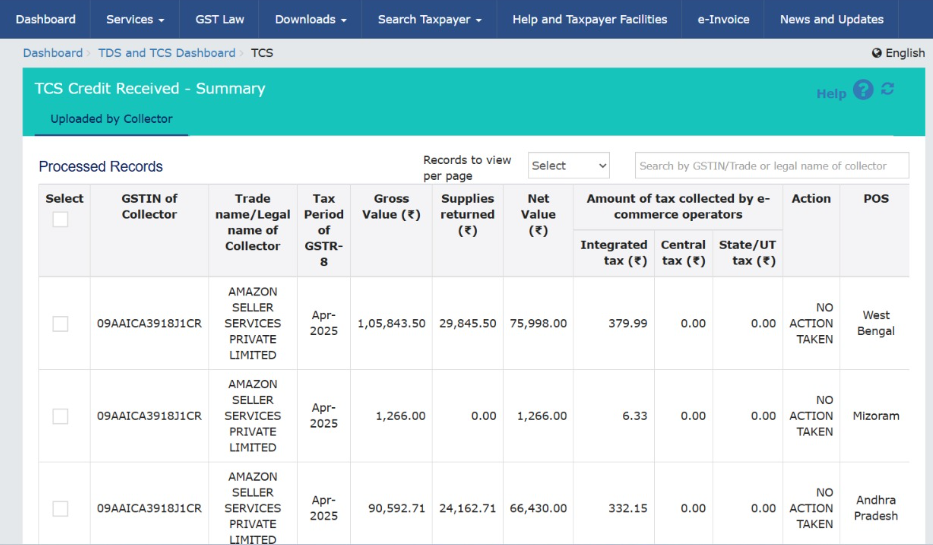Check the West Bengal row checkbox
The height and width of the screenshot is (545, 933).
(x=60, y=324)
